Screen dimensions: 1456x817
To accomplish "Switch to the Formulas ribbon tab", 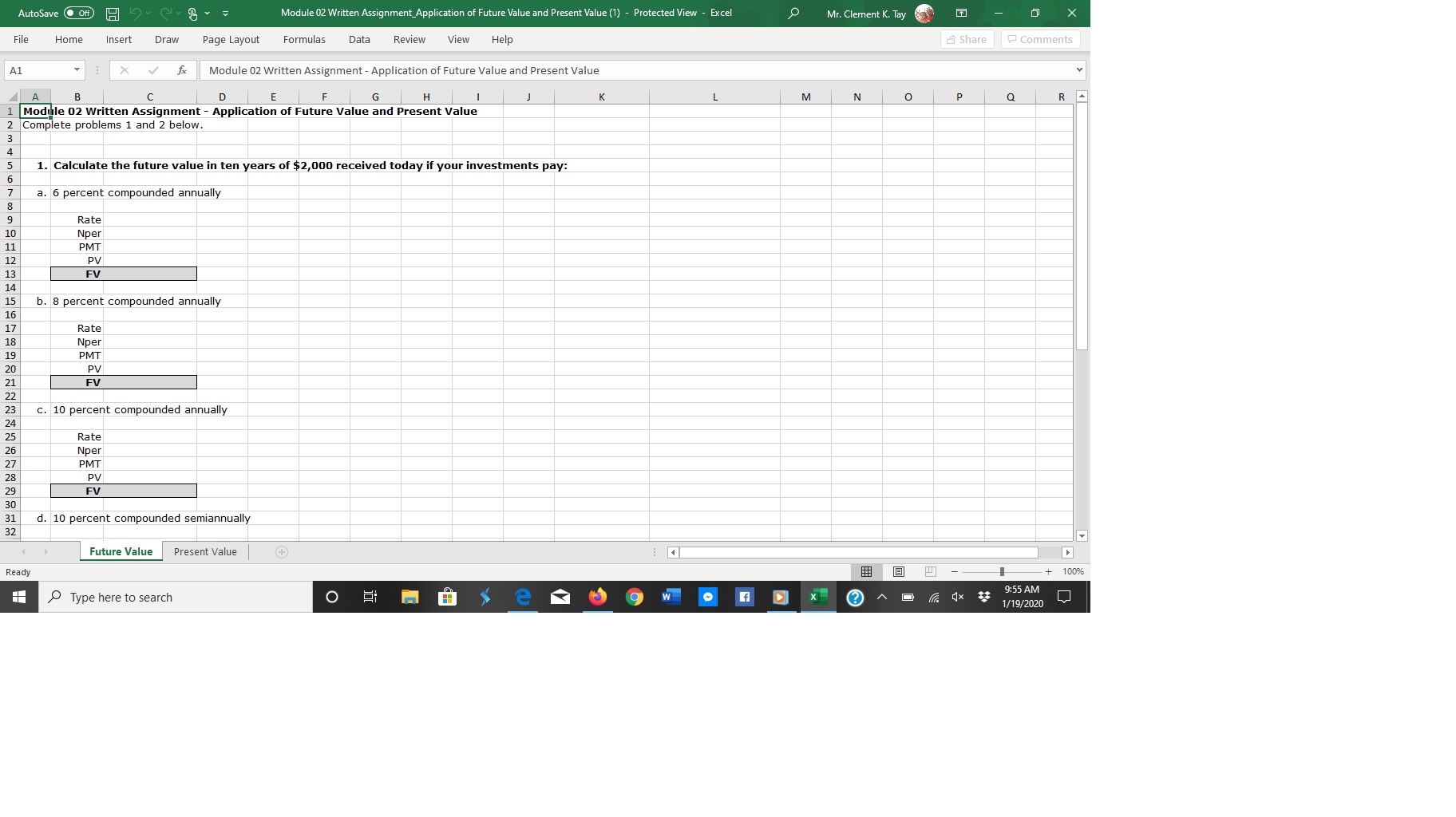I will pyautogui.click(x=304, y=39).
